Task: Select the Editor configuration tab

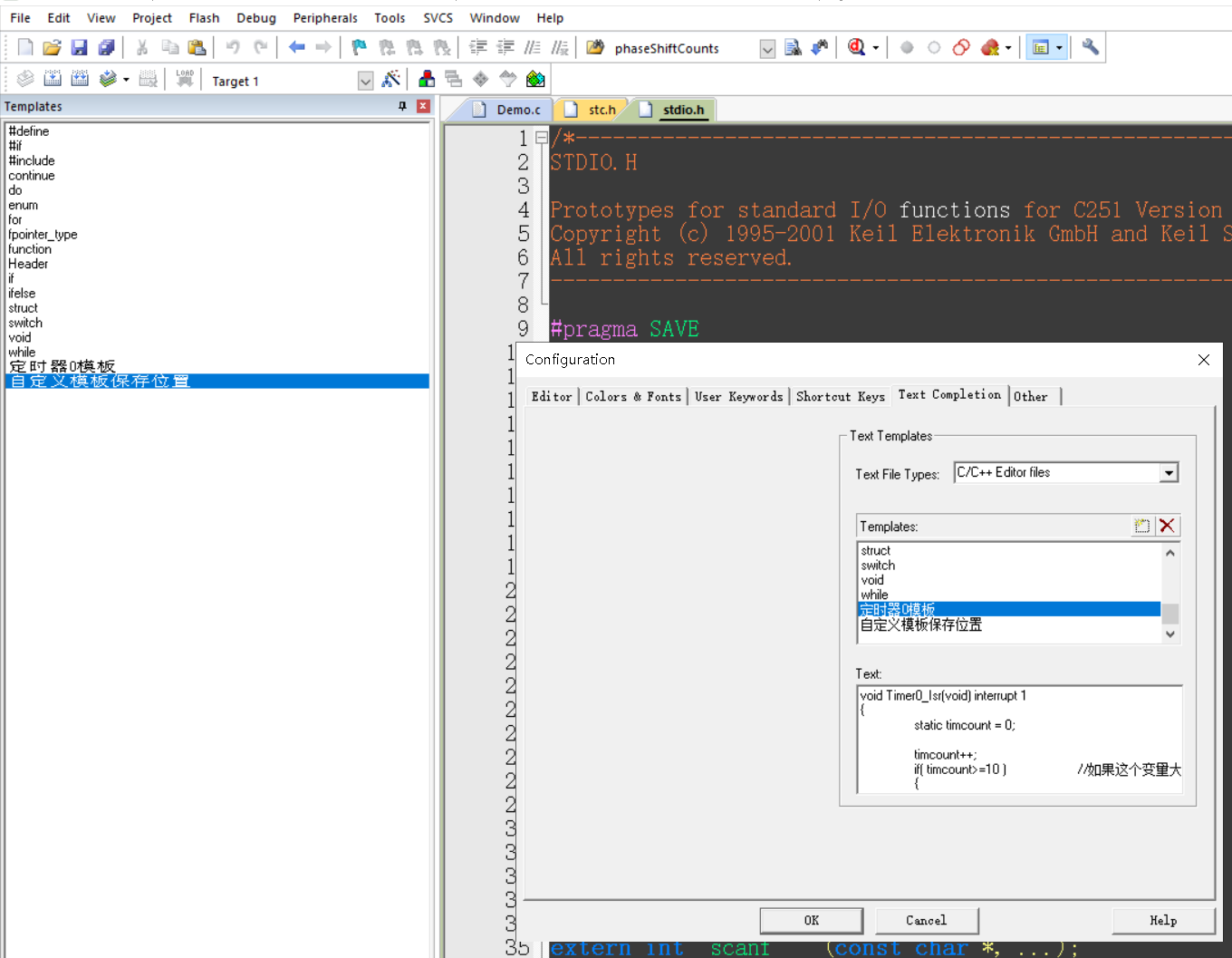Action: click(552, 397)
